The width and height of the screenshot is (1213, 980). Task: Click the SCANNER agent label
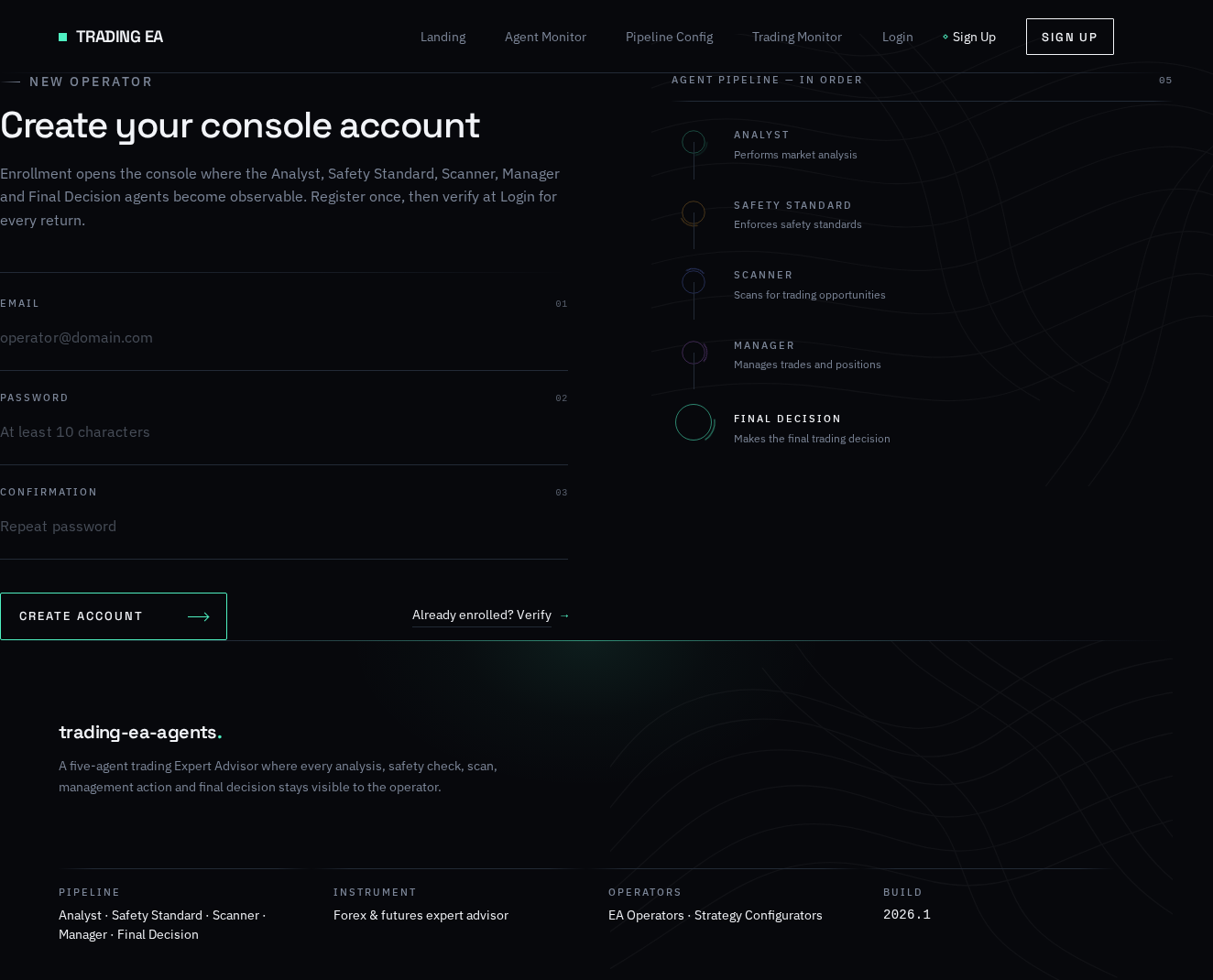click(763, 275)
